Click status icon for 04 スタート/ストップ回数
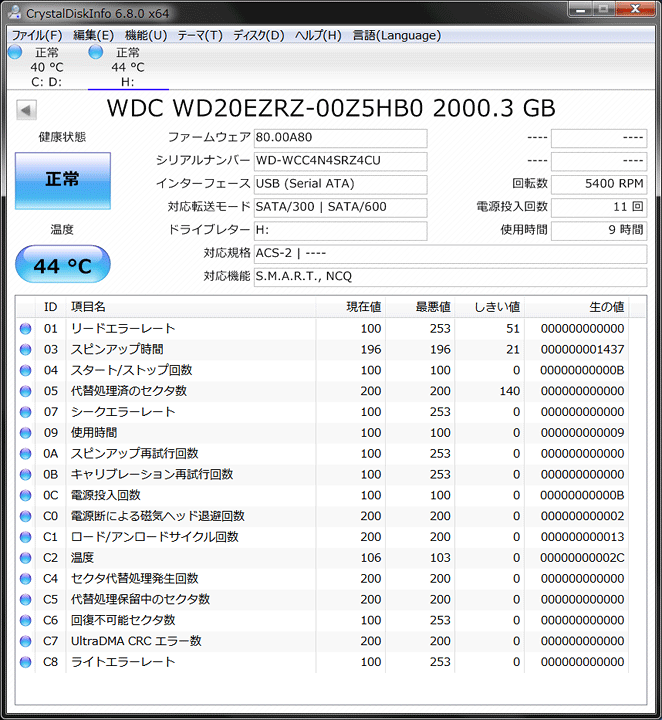Screen dimensions: 662x720 pos(26,371)
